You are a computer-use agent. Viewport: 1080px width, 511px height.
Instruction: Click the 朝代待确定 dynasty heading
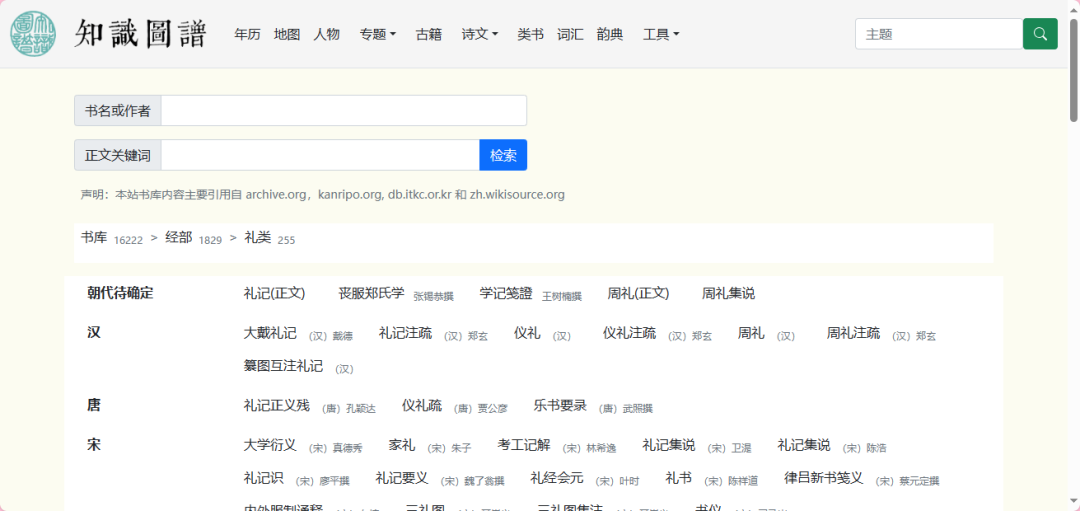120,293
